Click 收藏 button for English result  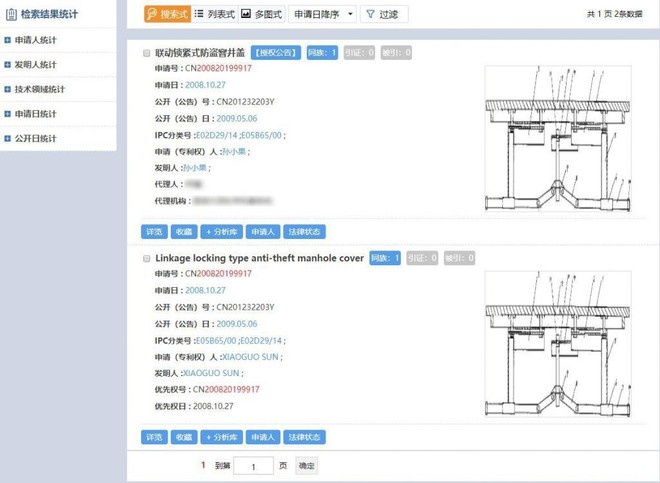coord(184,437)
